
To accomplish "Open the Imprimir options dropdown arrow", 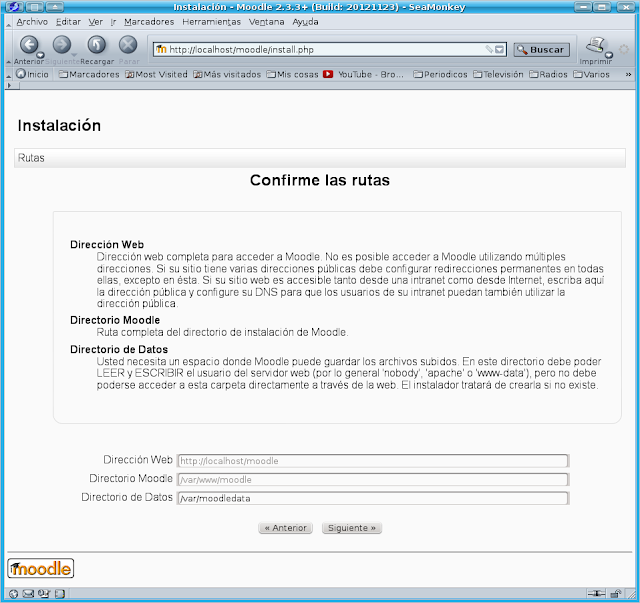I will coord(609,55).
